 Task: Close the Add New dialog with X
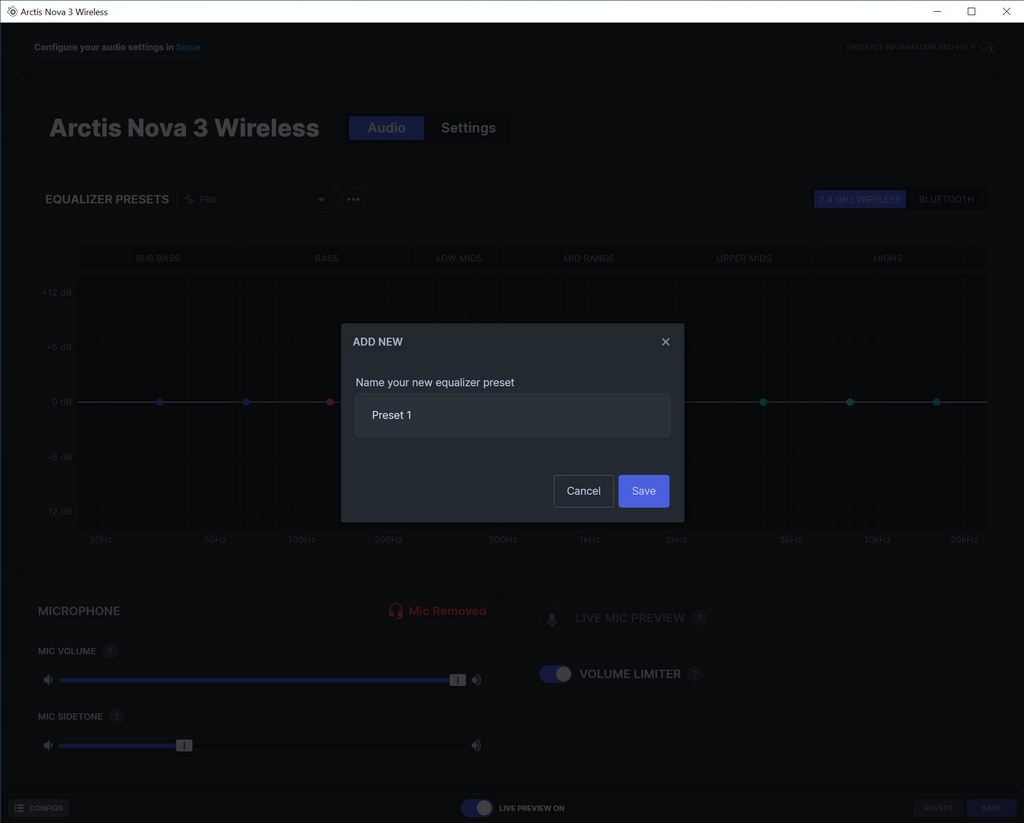tap(666, 342)
